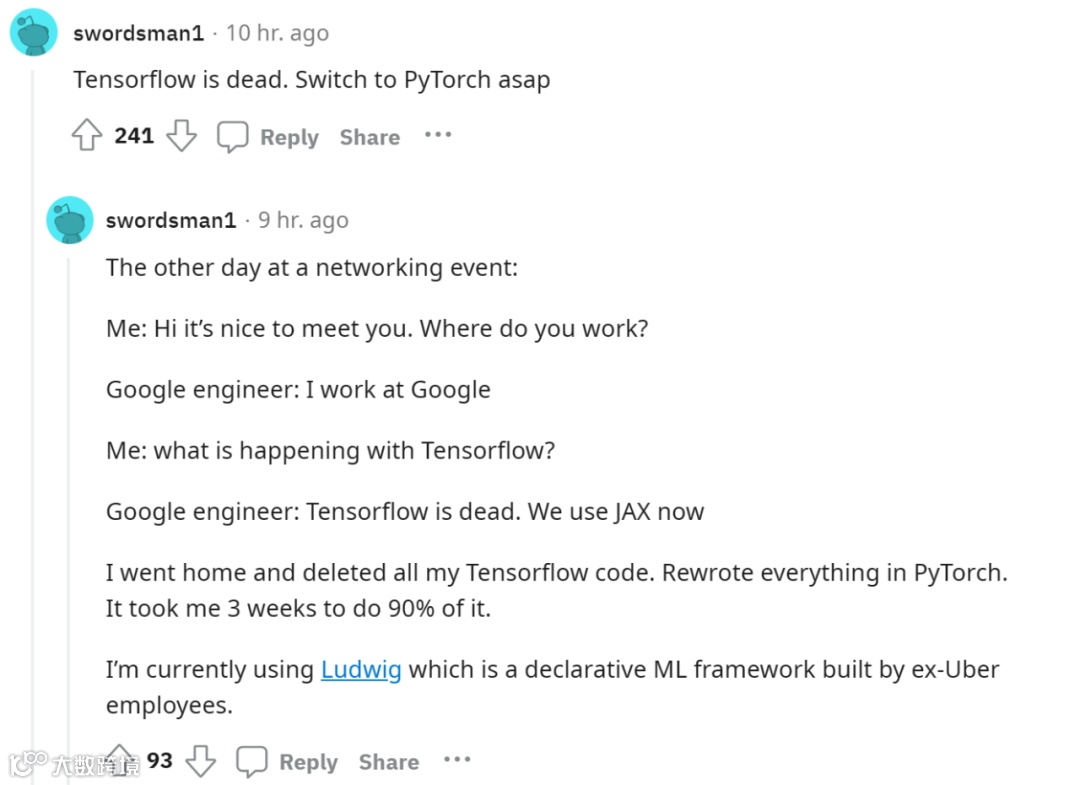Click the speech bubble icon on the 93-point reply
This screenshot has height=785, width=1080.
252,762
